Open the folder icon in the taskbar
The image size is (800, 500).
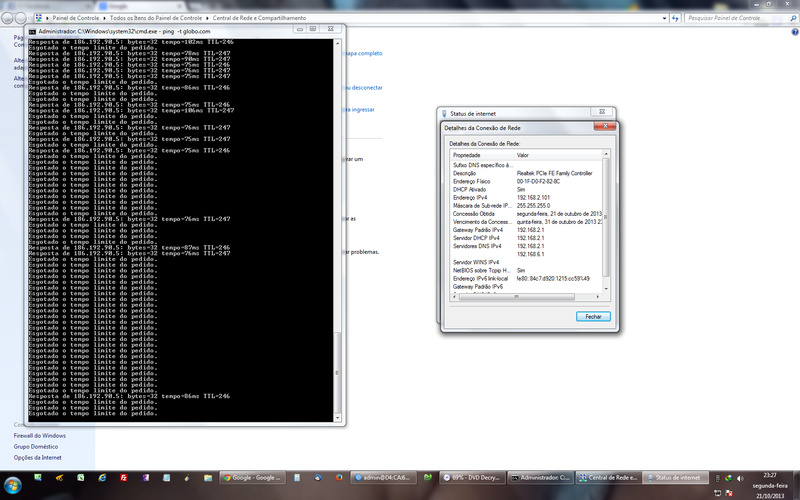(x=208, y=478)
